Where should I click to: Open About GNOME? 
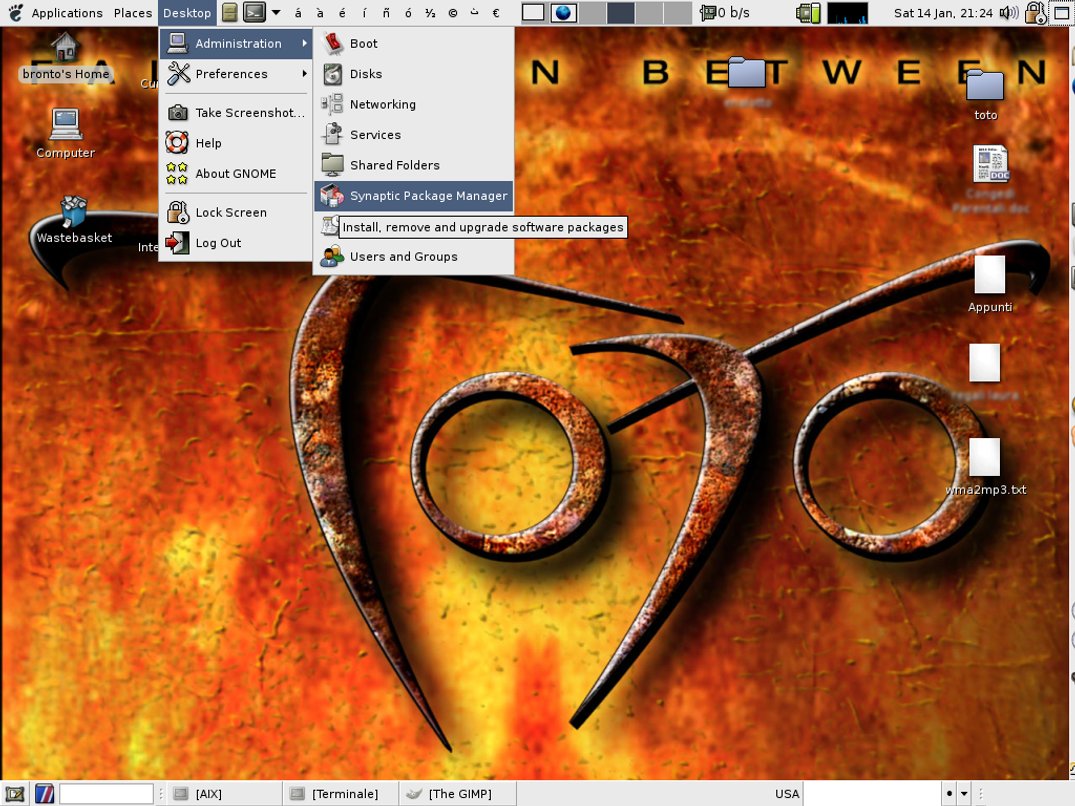click(x=236, y=173)
